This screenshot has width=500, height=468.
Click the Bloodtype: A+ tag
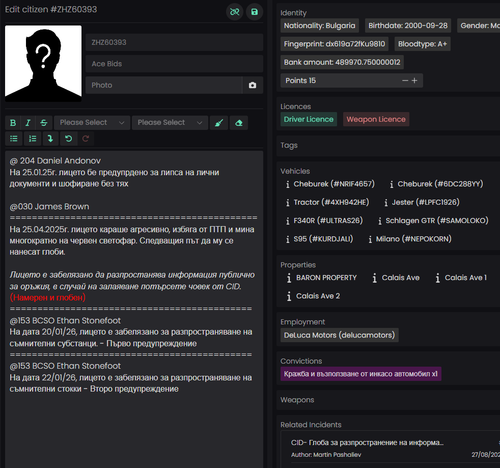coord(422,44)
